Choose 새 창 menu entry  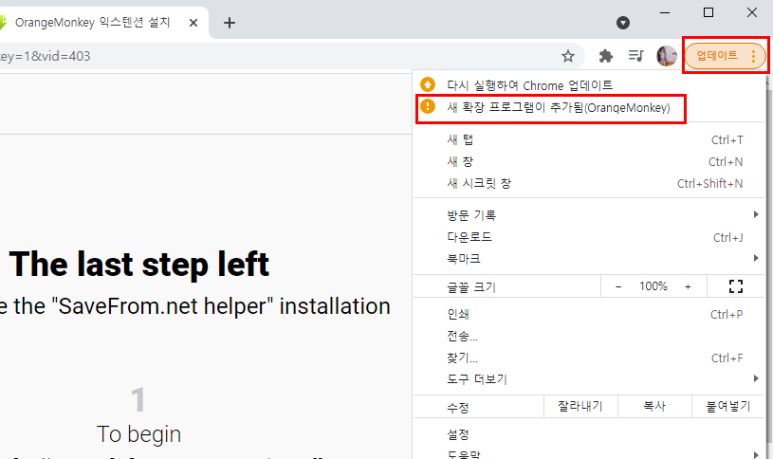[x=589, y=162]
